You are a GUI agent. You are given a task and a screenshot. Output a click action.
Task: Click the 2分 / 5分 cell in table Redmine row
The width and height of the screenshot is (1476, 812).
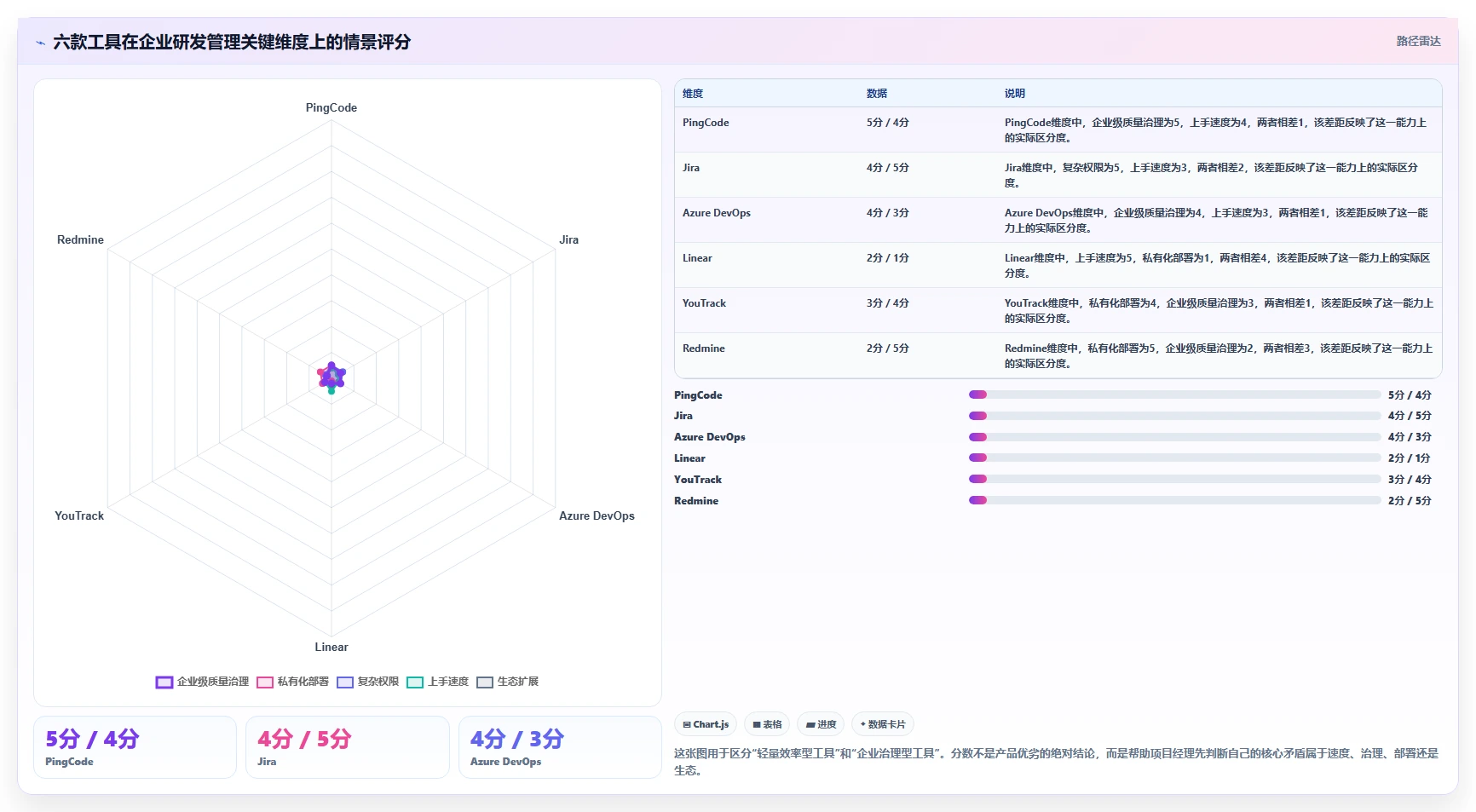[x=888, y=348]
